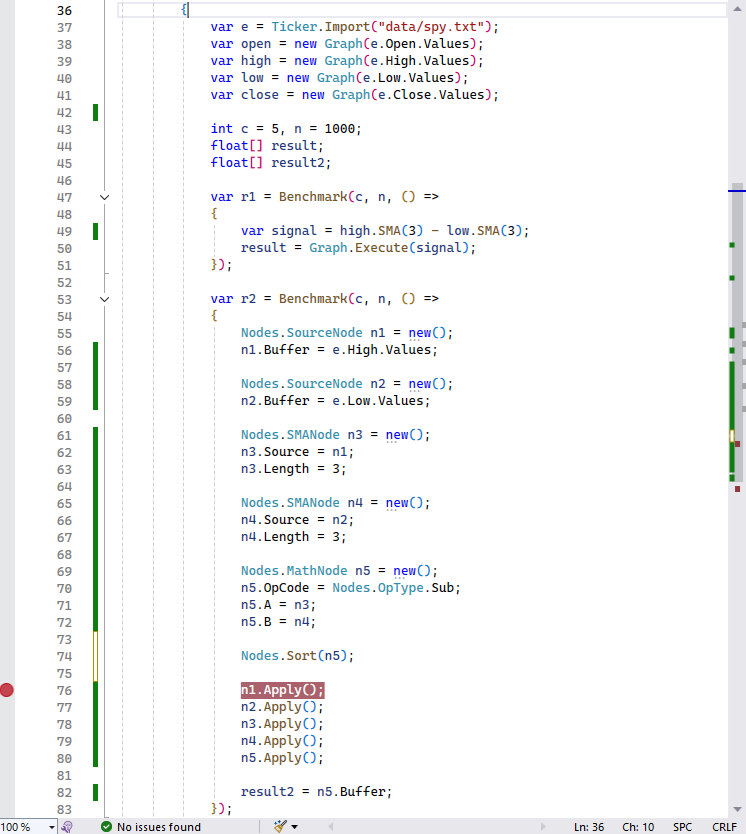The width and height of the screenshot is (746, 834).
Task: Click high.SMA(3) in the signal expression
Action: pyautogui.click(x=381, y=231)
